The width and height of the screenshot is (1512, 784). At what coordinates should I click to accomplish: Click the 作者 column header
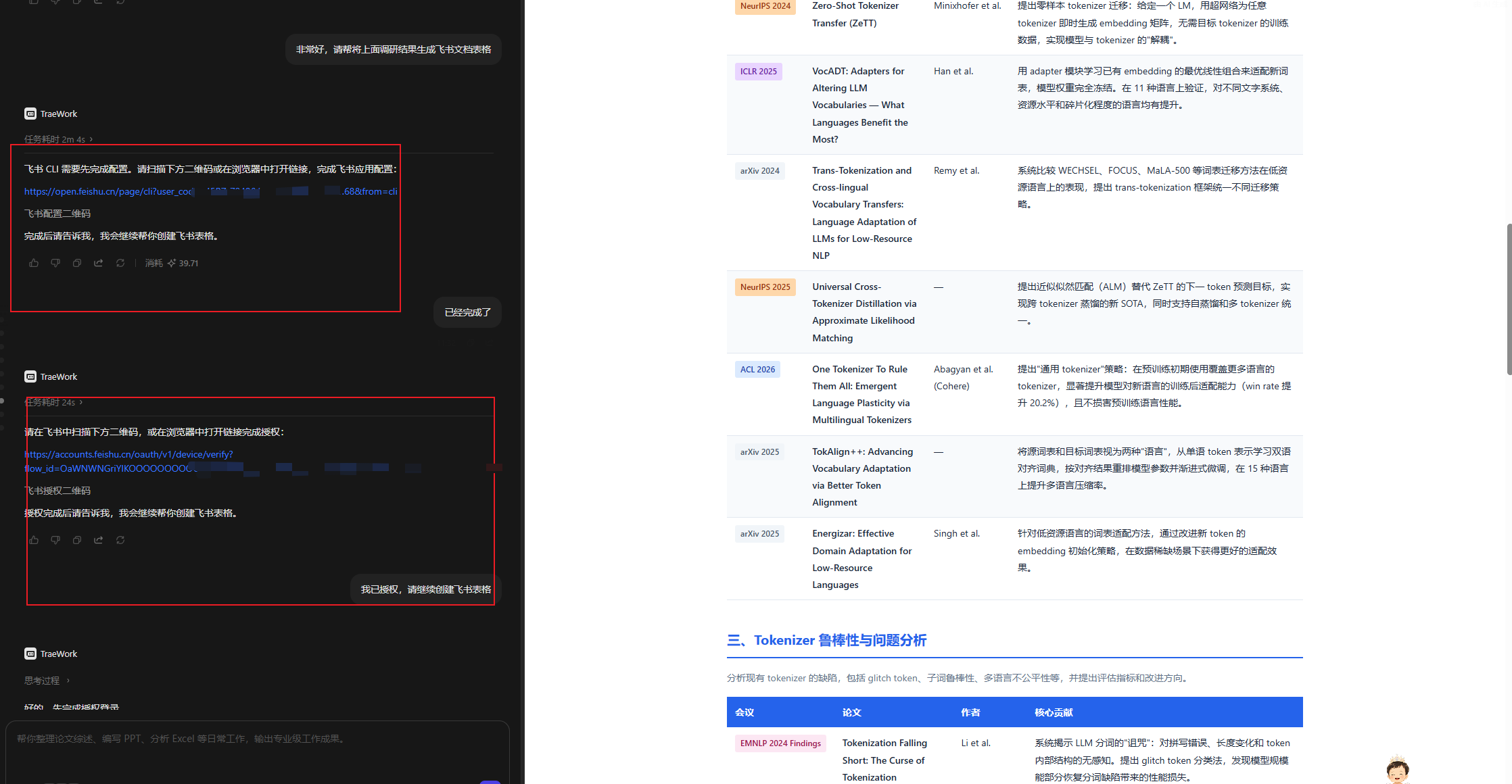[971, 712]
